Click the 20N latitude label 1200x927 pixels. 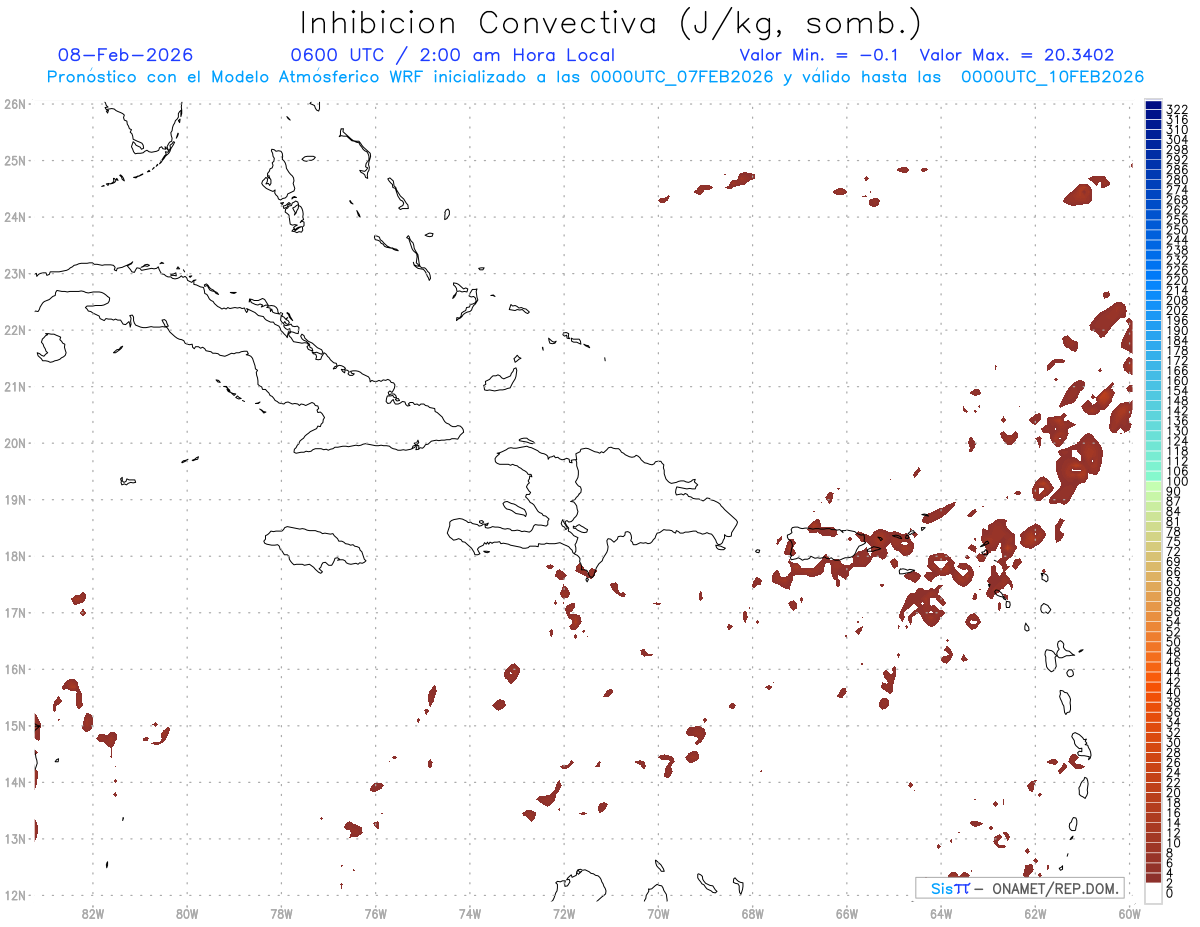(x=14, y=443)
